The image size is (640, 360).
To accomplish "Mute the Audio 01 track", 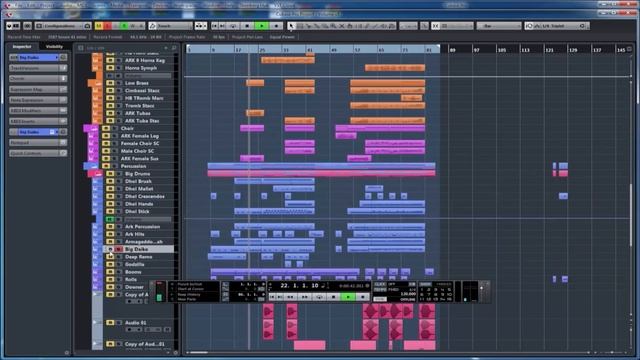I will (x=110, y=322).
